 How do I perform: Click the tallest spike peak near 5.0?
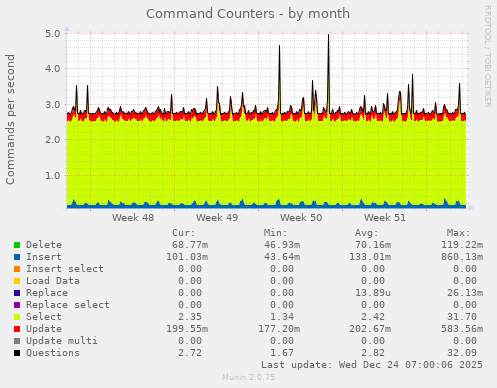pyautogui.click(x=329, y=35)
